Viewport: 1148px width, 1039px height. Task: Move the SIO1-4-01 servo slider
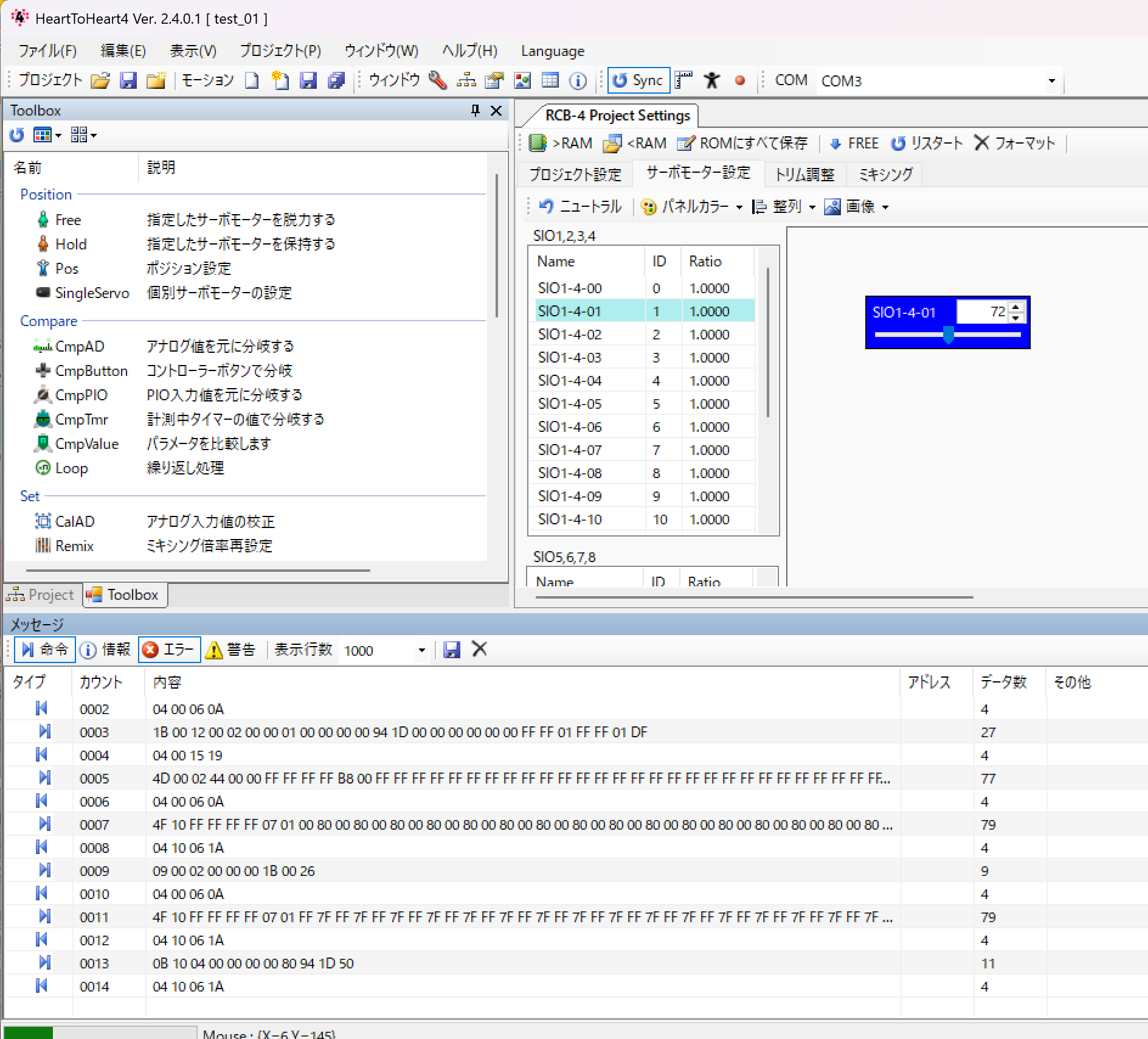[x=949, y=334]
